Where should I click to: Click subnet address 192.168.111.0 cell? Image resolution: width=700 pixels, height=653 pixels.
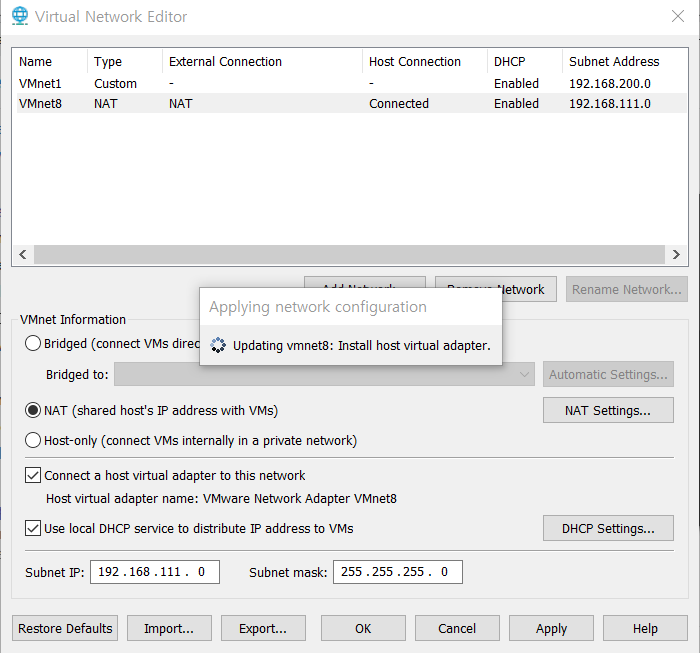tap(610, 104)
